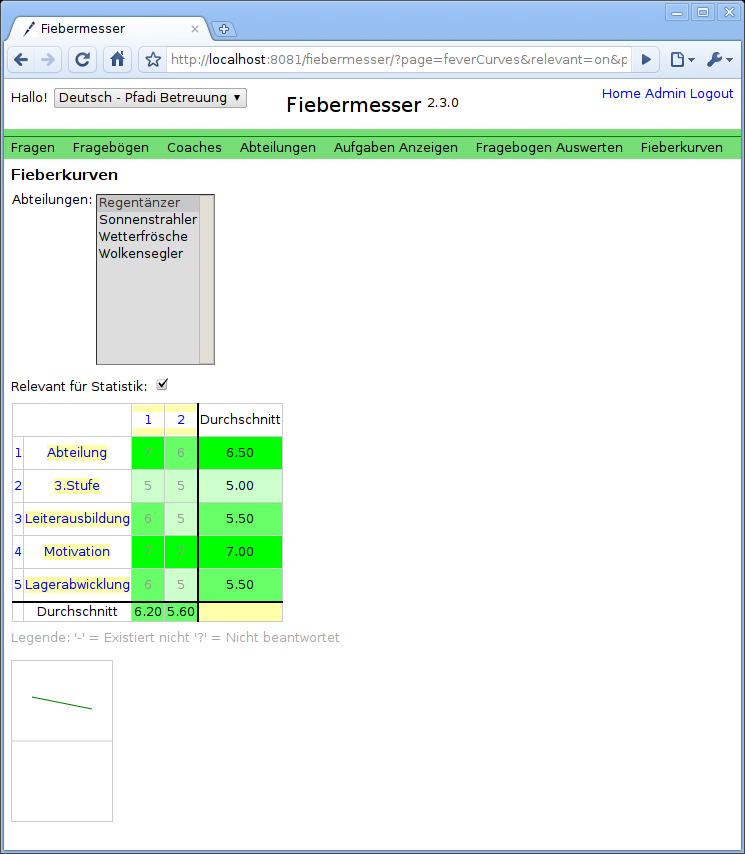Click the URL address bar field
Screen dimensions: 745x854
tap(398, 60)
